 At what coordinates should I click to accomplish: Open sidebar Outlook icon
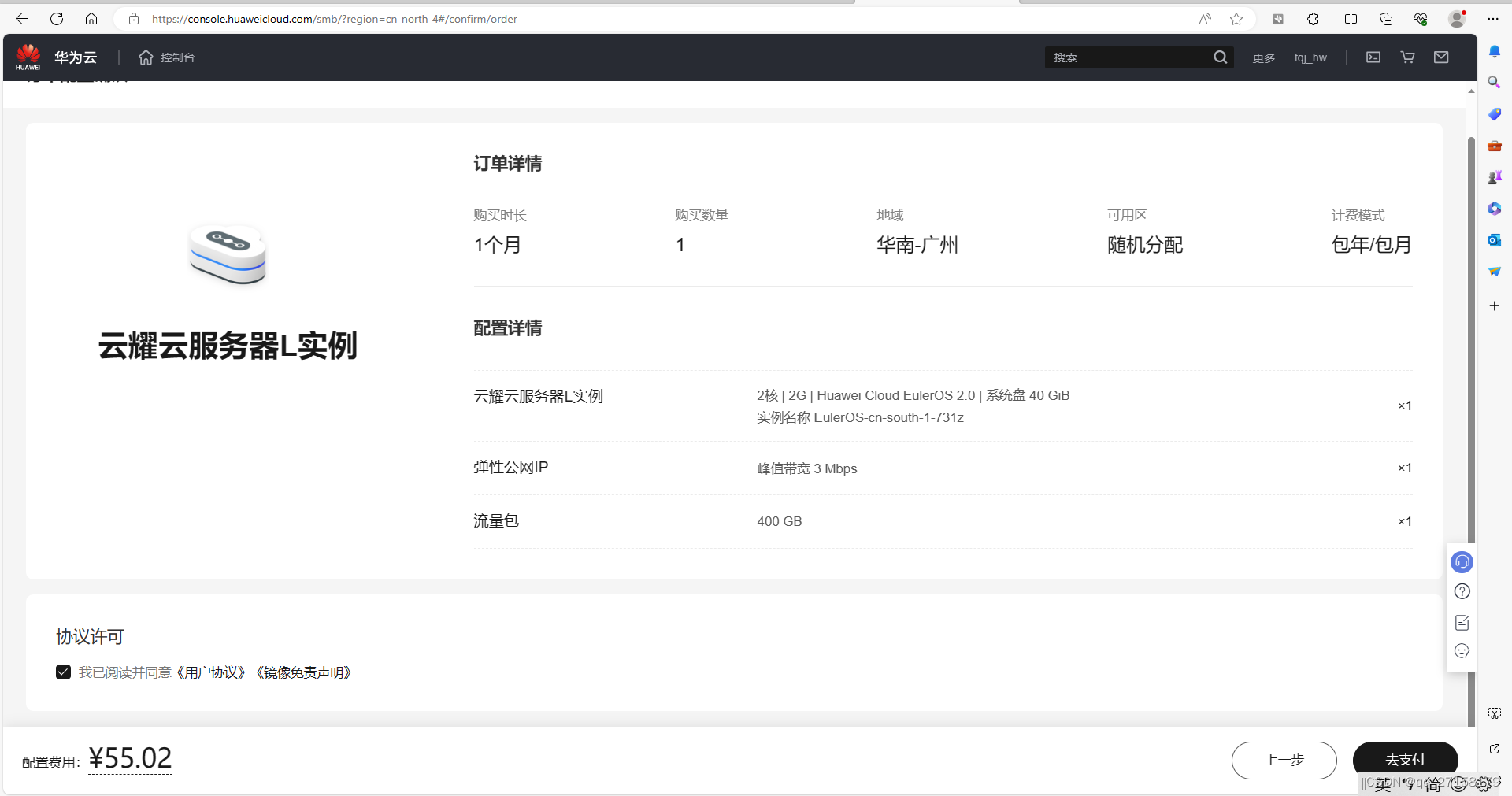[1495, 240]
